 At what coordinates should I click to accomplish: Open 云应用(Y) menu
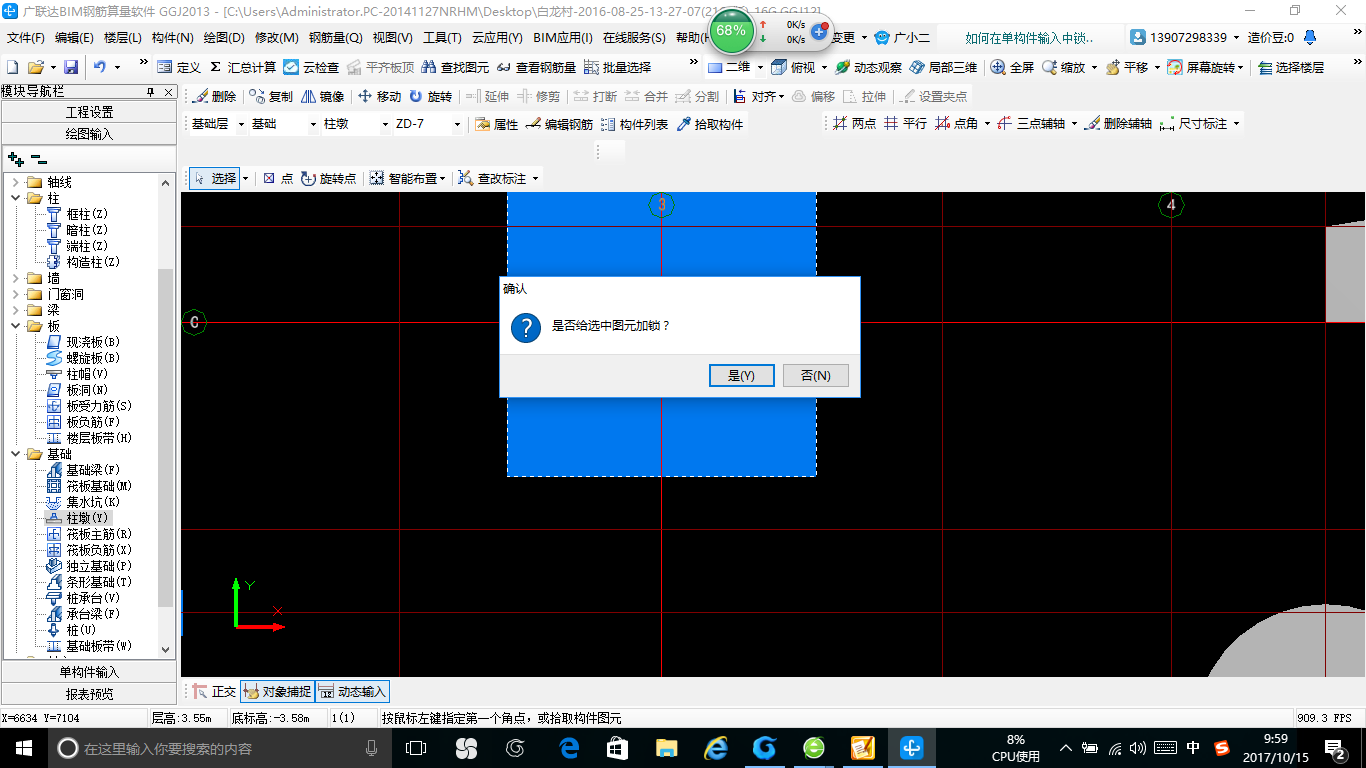point(497,38)
